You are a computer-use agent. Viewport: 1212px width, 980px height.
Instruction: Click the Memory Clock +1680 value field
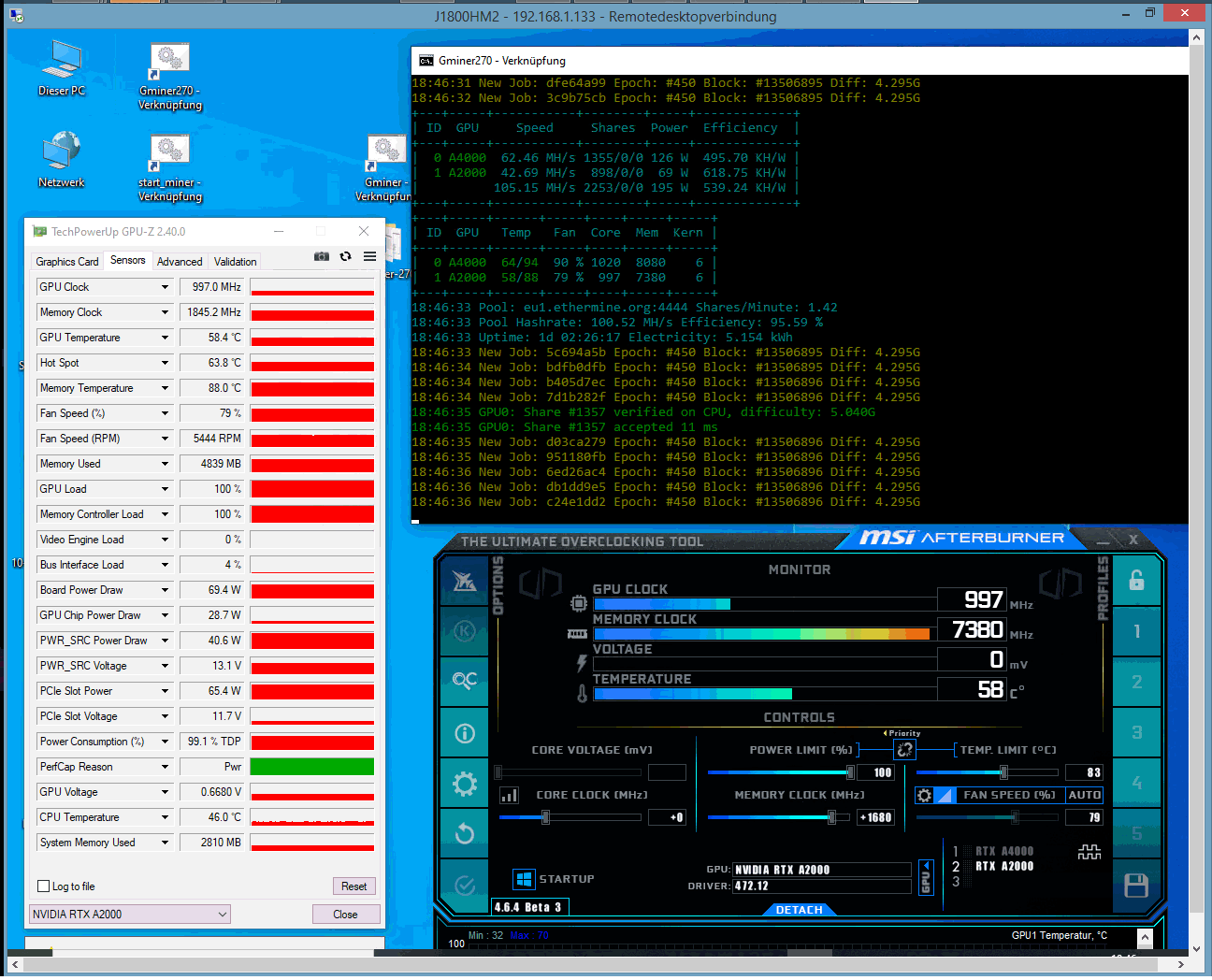[876, 817]
